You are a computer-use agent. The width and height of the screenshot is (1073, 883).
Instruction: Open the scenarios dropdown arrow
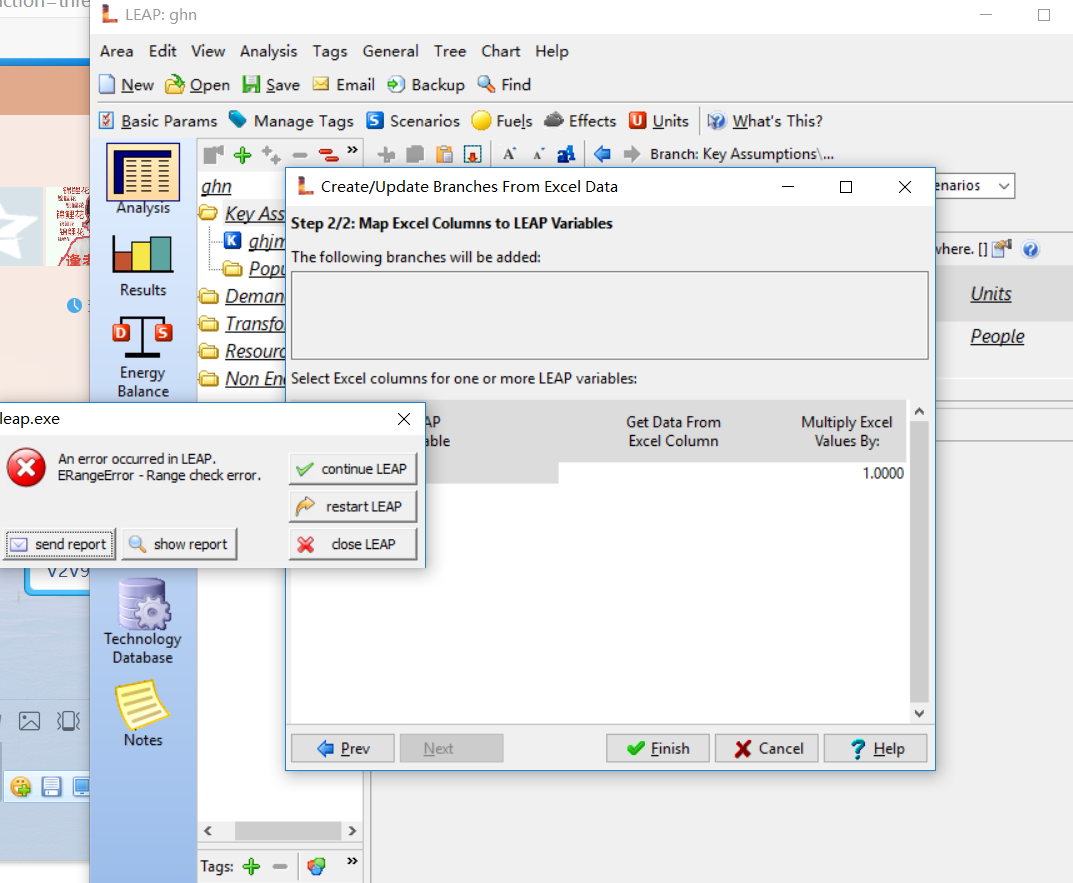1003,186
